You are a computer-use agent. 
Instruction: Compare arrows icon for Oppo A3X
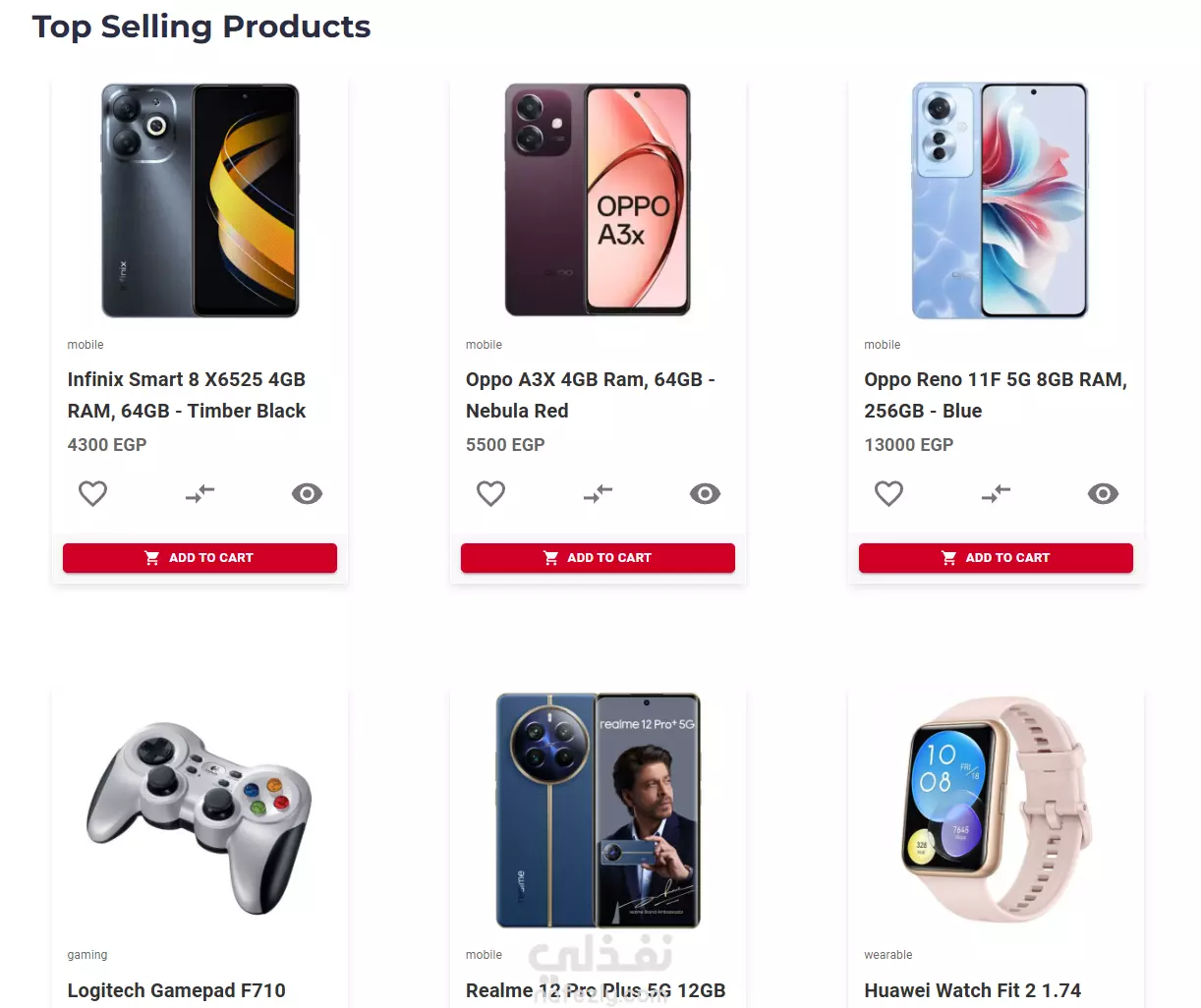click(598, 493)
